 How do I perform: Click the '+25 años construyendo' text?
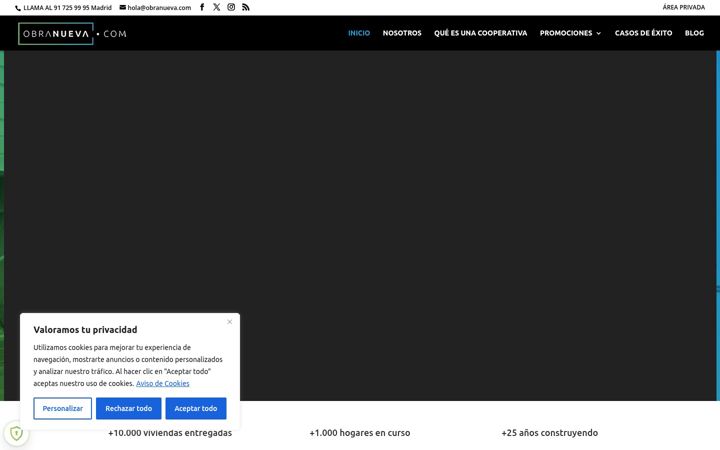pos(550,433)
